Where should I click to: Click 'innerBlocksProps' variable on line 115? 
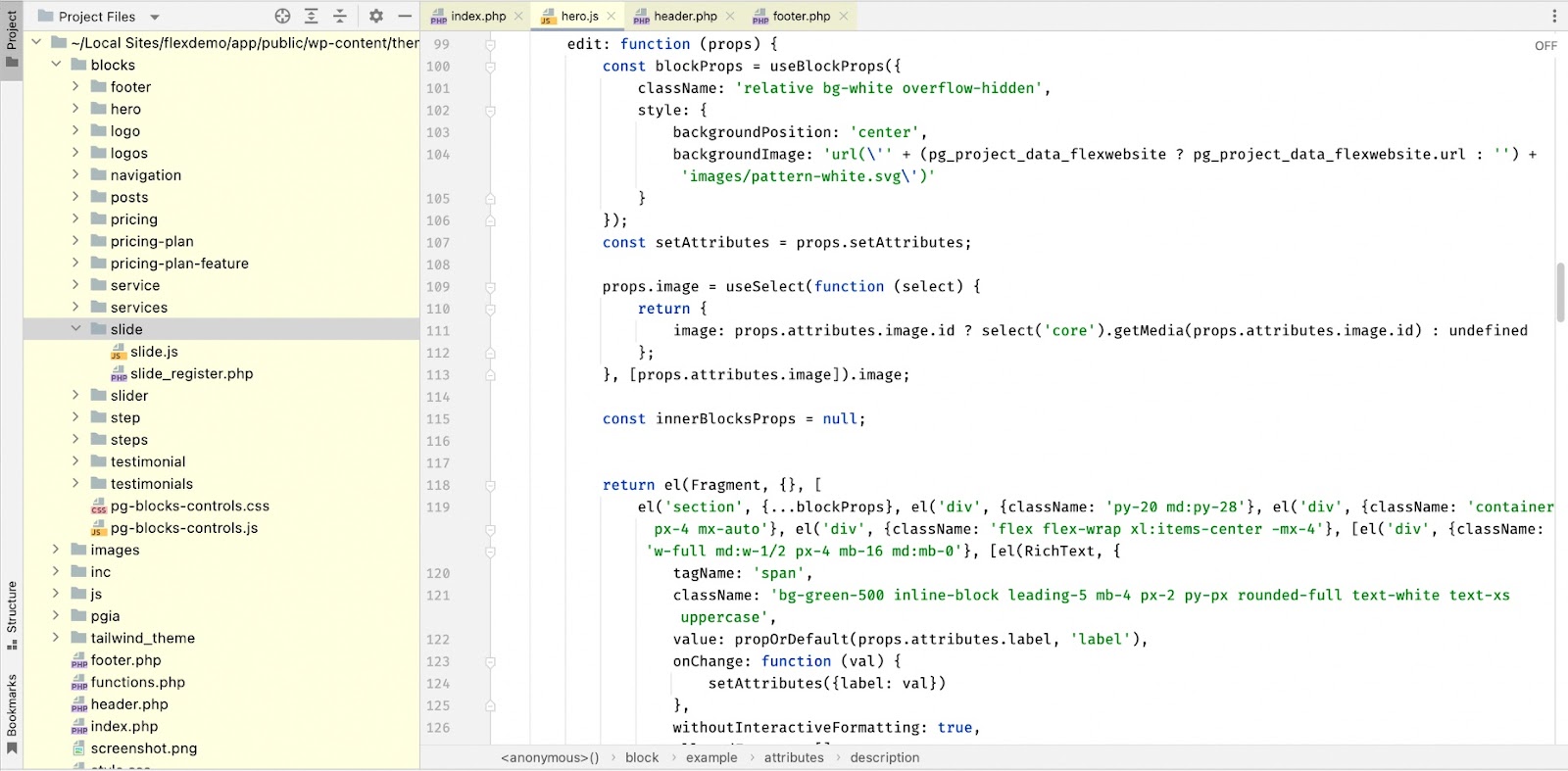(725, 419)
